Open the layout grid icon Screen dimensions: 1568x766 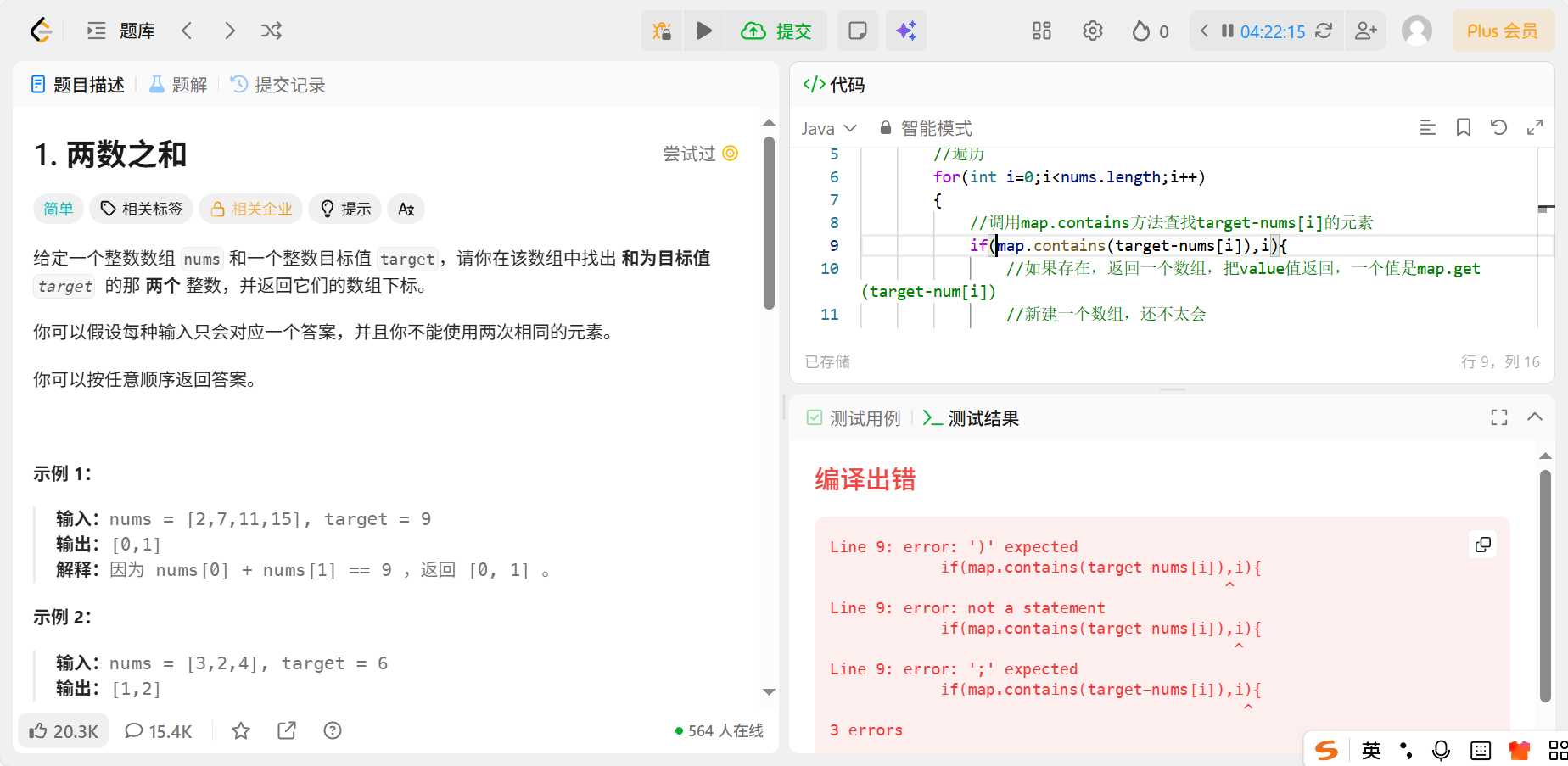click(x=1042, y=31)
